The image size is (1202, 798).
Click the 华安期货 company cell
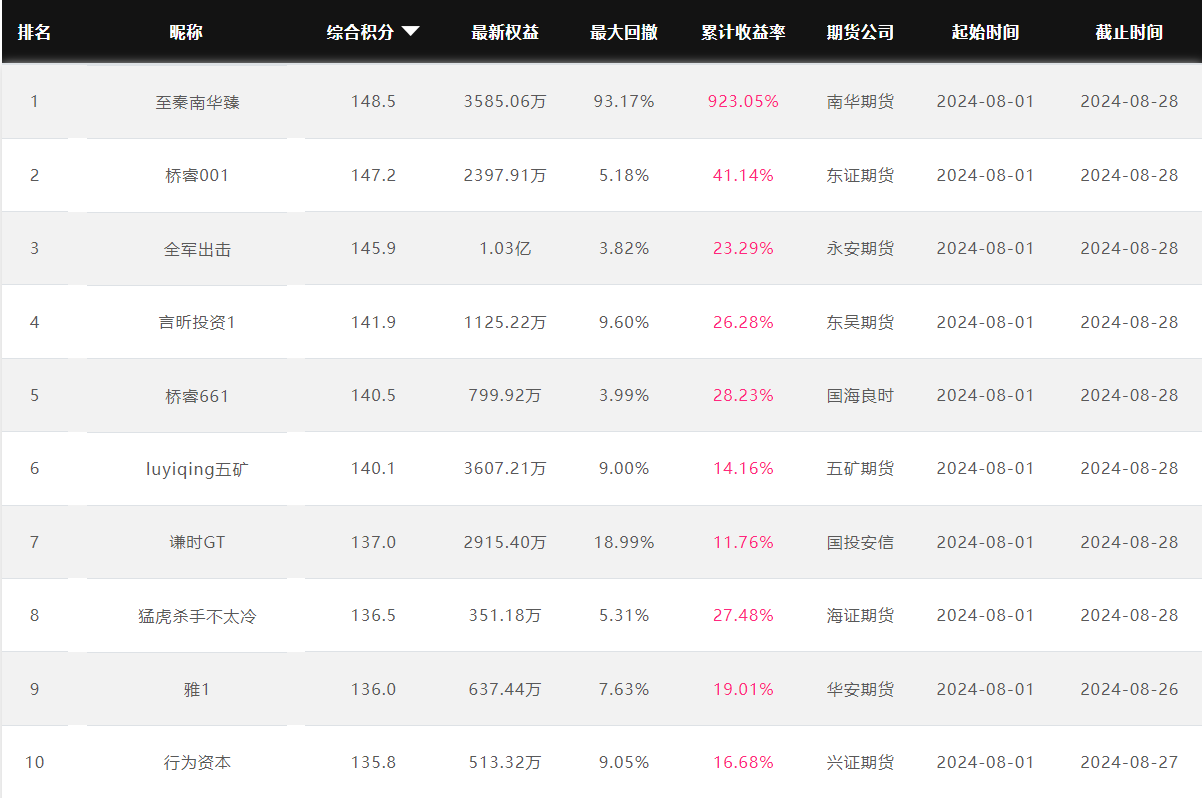pos(860,689)
